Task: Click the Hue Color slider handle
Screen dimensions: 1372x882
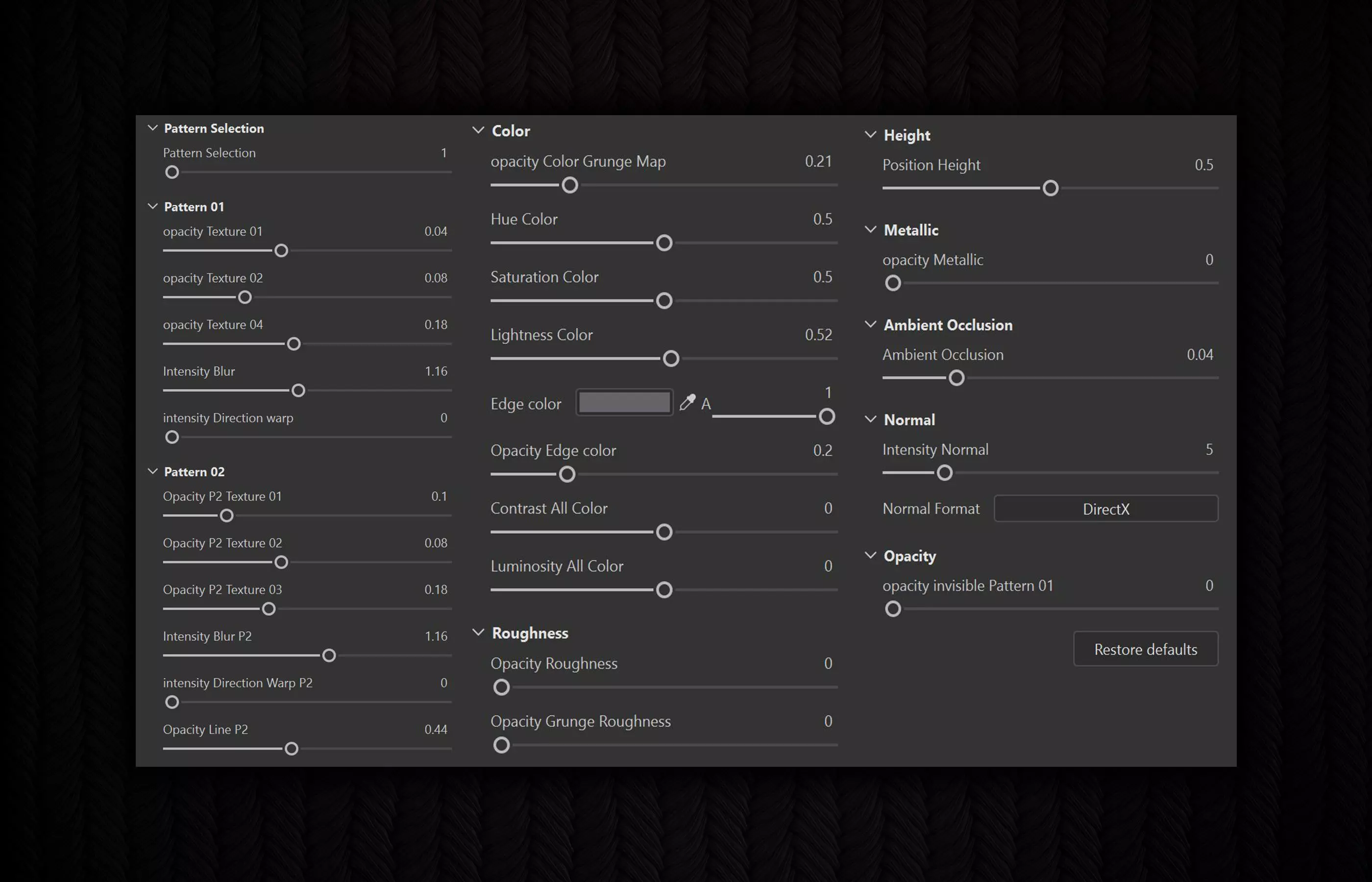Action: pos(664,243)
